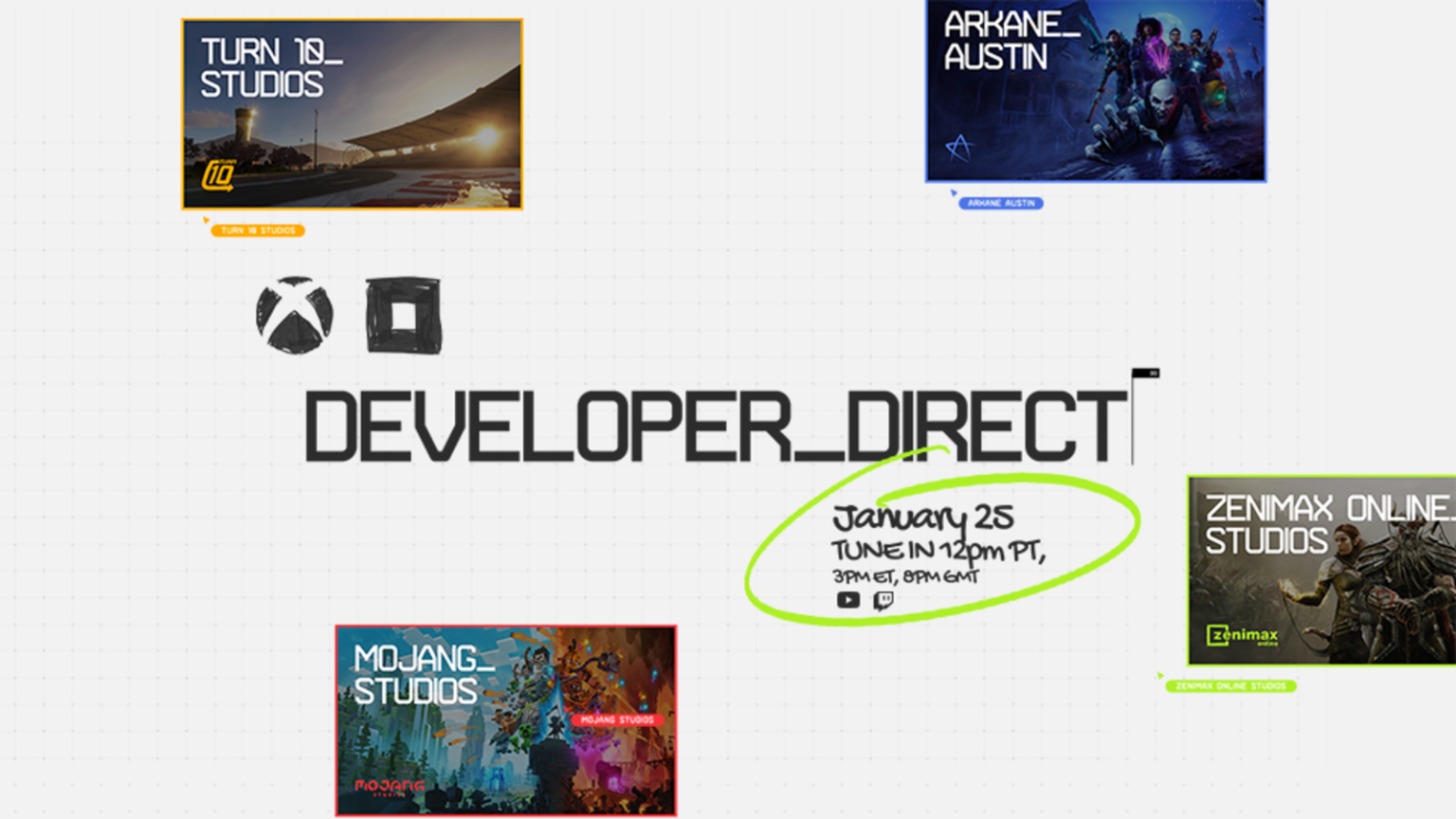Click the Bethesda square logo
Image resolution: width=1456 pixels, height=819 pixels.
403,315
